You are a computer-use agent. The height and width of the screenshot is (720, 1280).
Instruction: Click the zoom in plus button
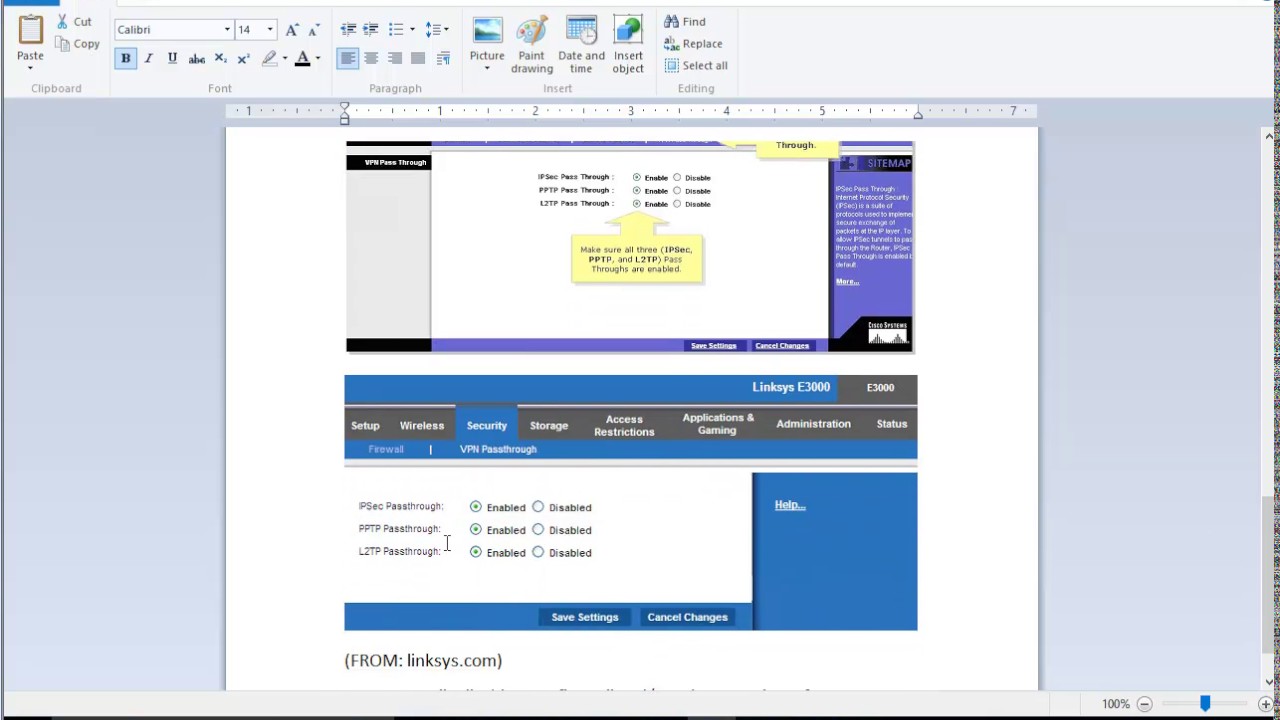[x=1265, y=704]
